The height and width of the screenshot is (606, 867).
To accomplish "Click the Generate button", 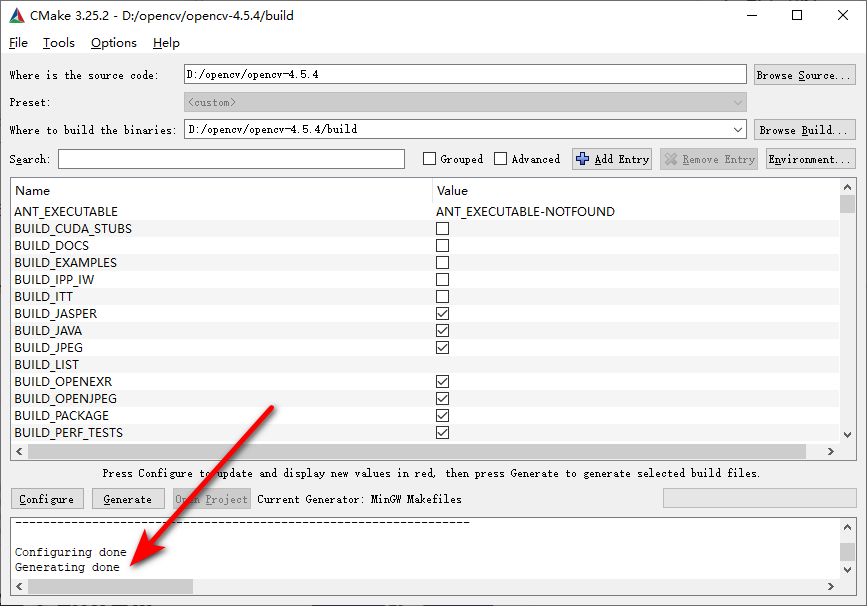I will (x=128, y=499).
